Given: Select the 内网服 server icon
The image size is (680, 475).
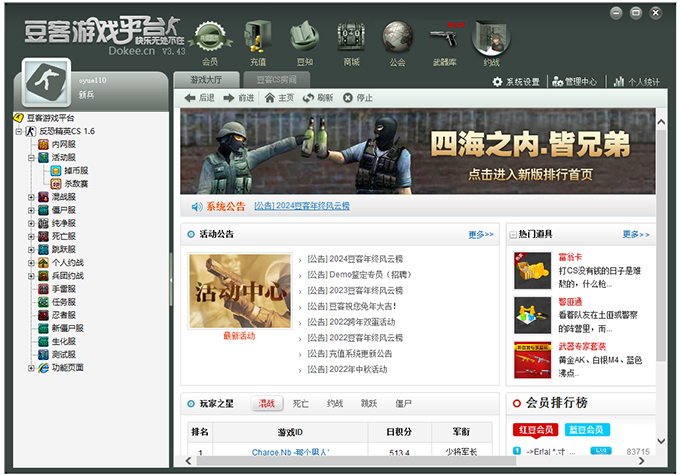Looking at the screenshot, I should [43, 144].
